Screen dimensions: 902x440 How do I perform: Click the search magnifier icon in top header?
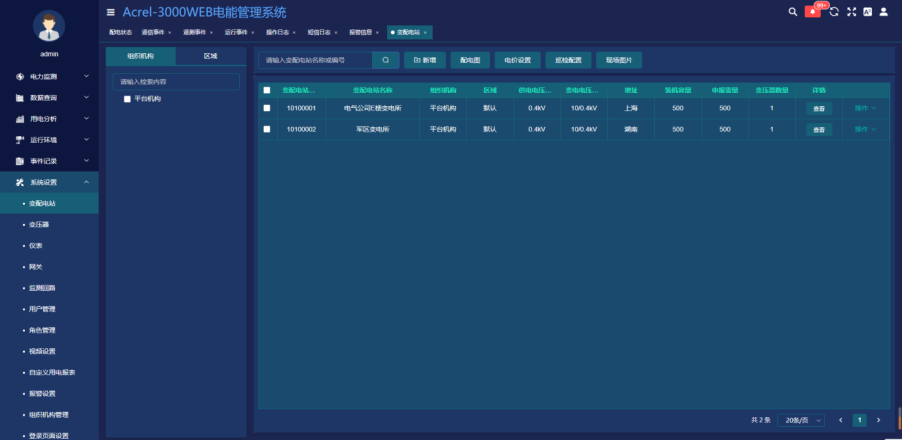click(x=793, y=12)
